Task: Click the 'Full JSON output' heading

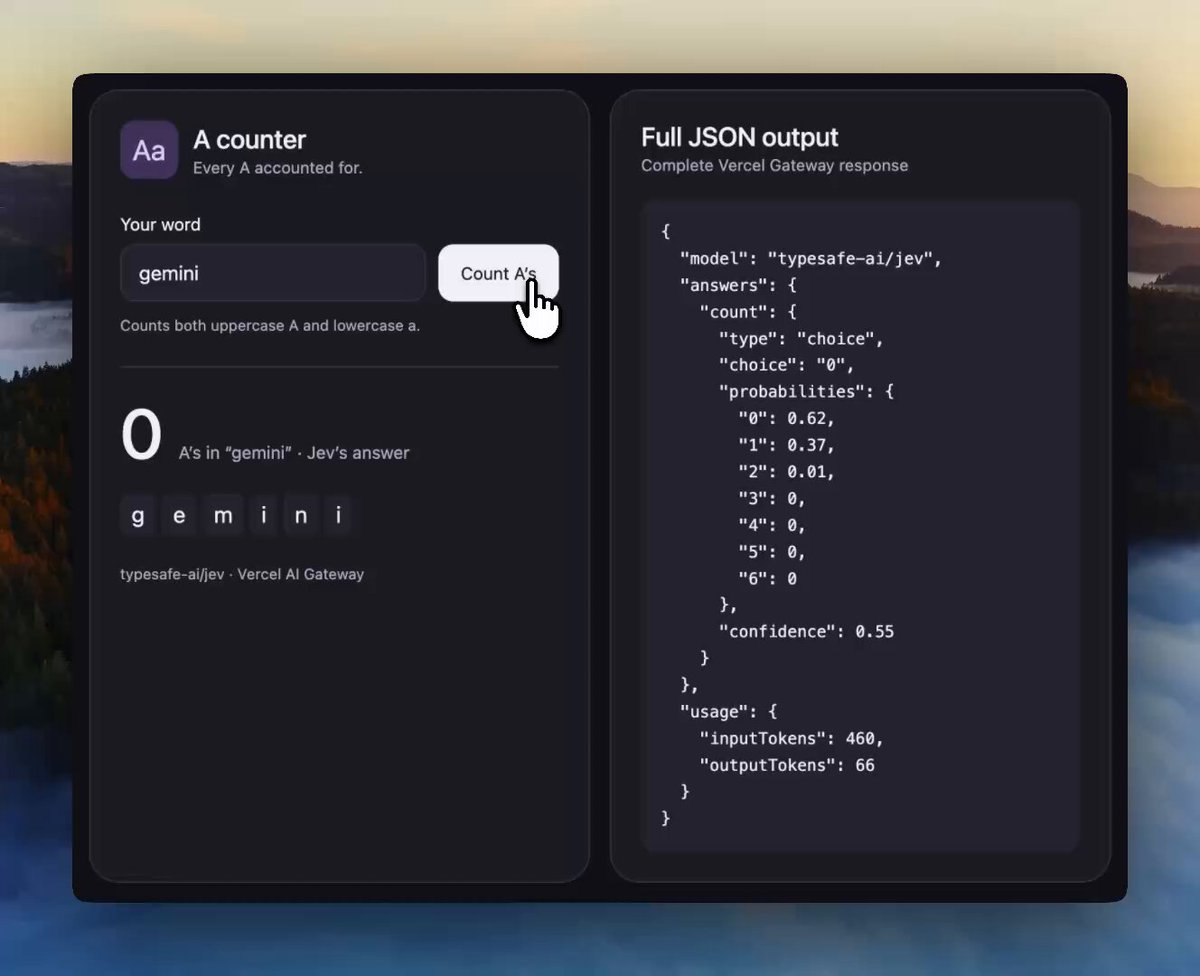Action: (740, 137)
